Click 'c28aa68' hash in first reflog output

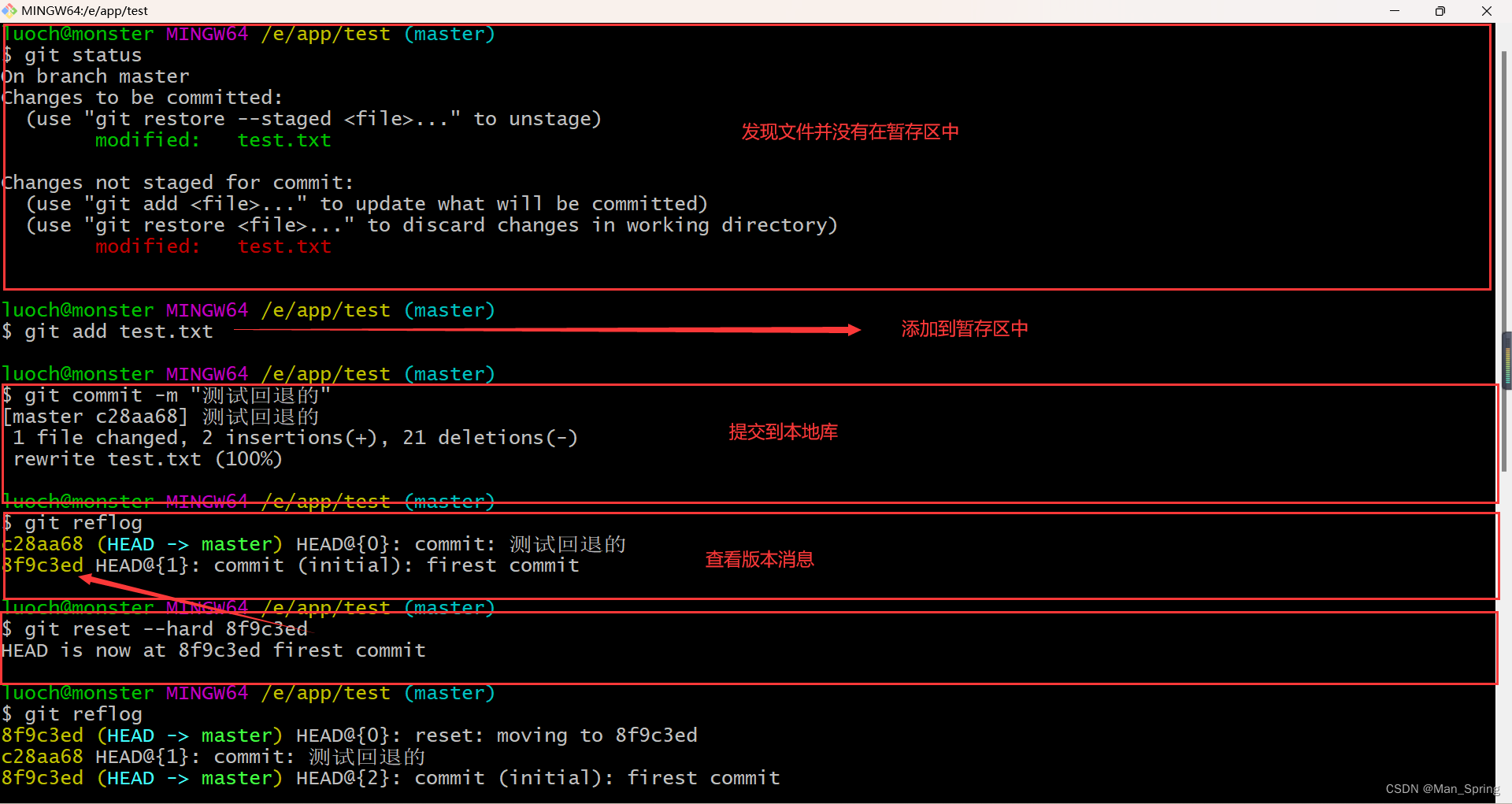point(42,544)
